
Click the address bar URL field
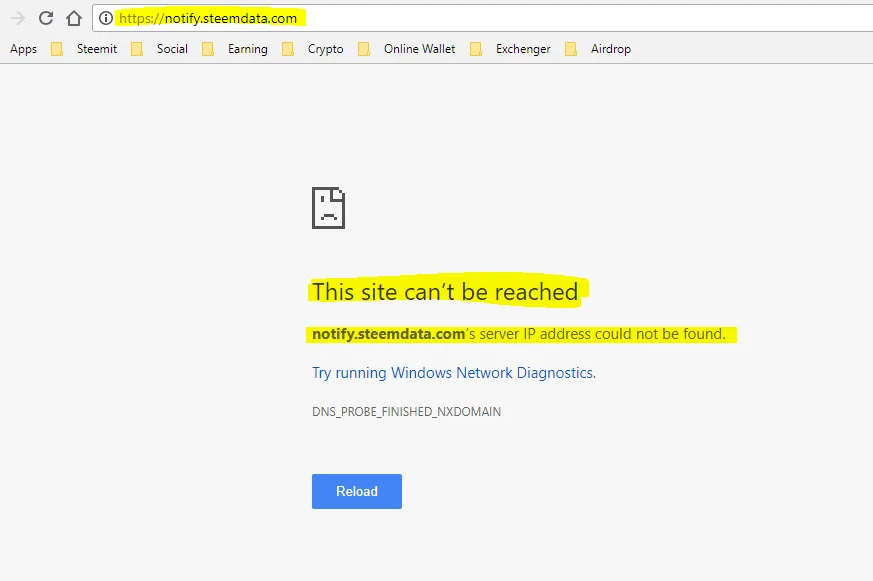483,18
